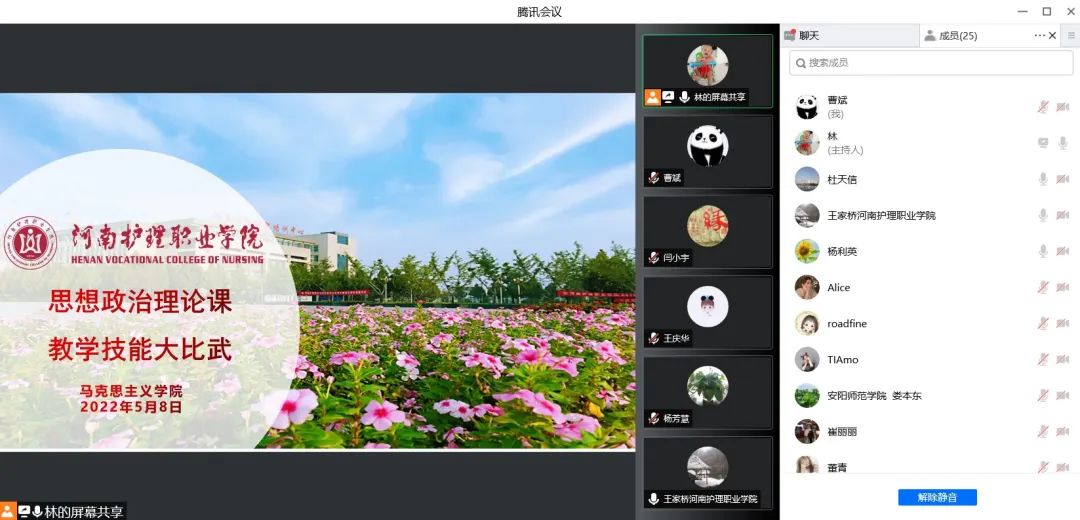Screen dimensions: 1080x520
Task: Maximize the 腾讯会议 window
Action: pyautogui.click(x=1046, y=11)
